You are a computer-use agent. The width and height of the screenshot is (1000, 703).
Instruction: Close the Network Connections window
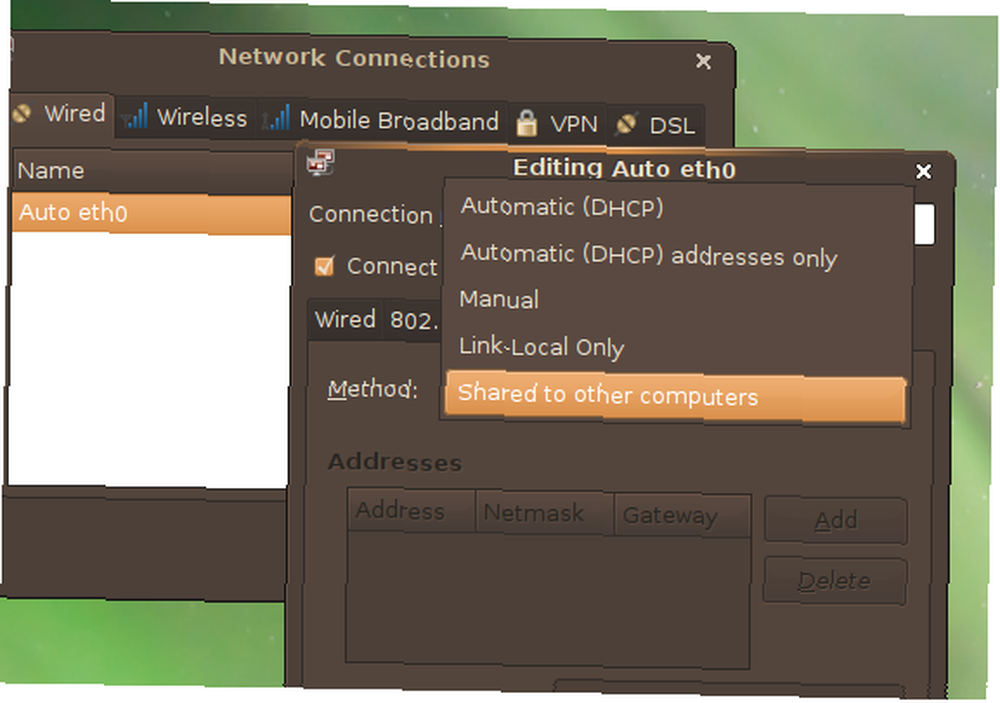click(x=703, y=61)
